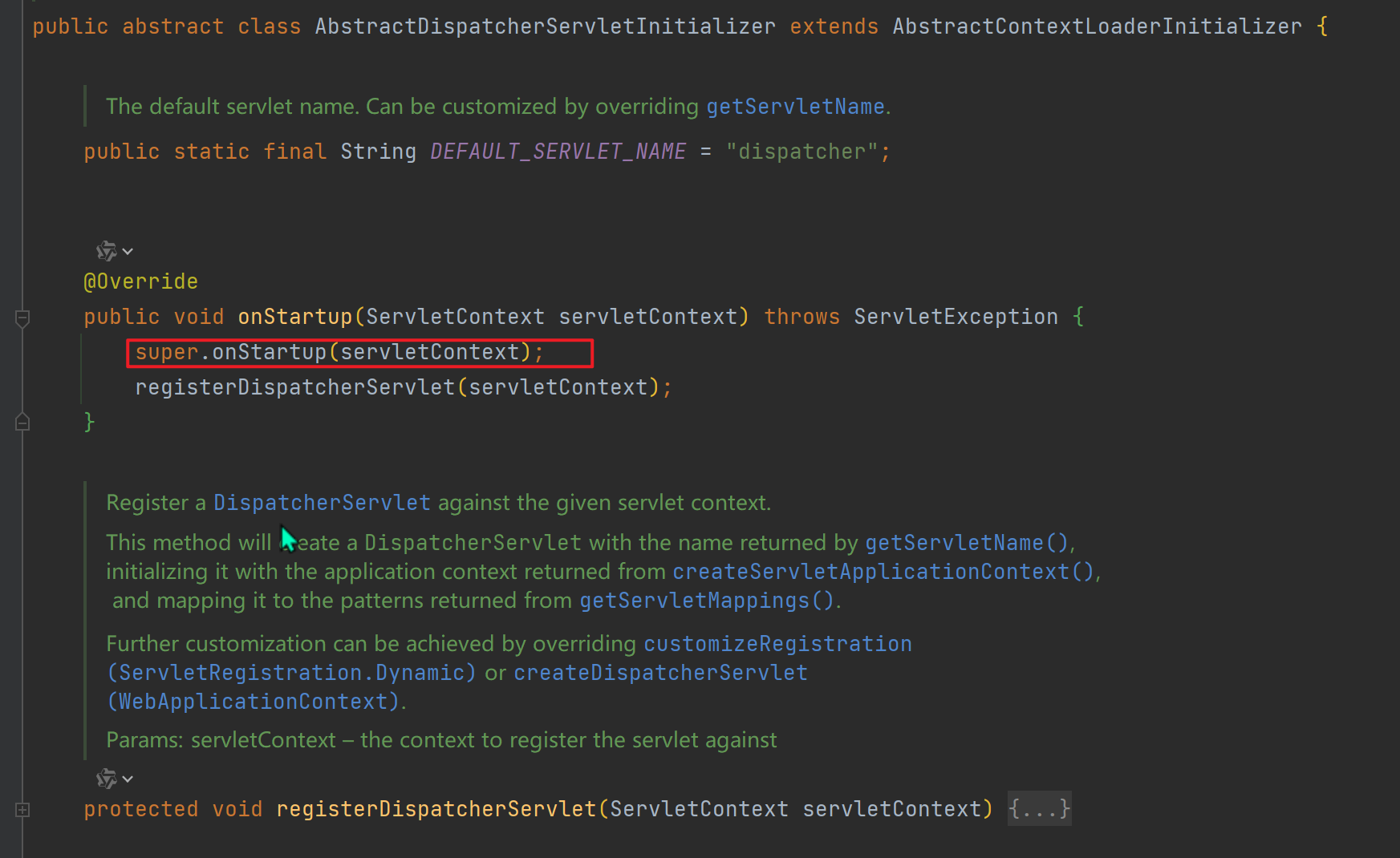This screenshot has width=1400, height=858.
Task: Click the extends keyword in the class declaration
Action: tap(834, 26)
